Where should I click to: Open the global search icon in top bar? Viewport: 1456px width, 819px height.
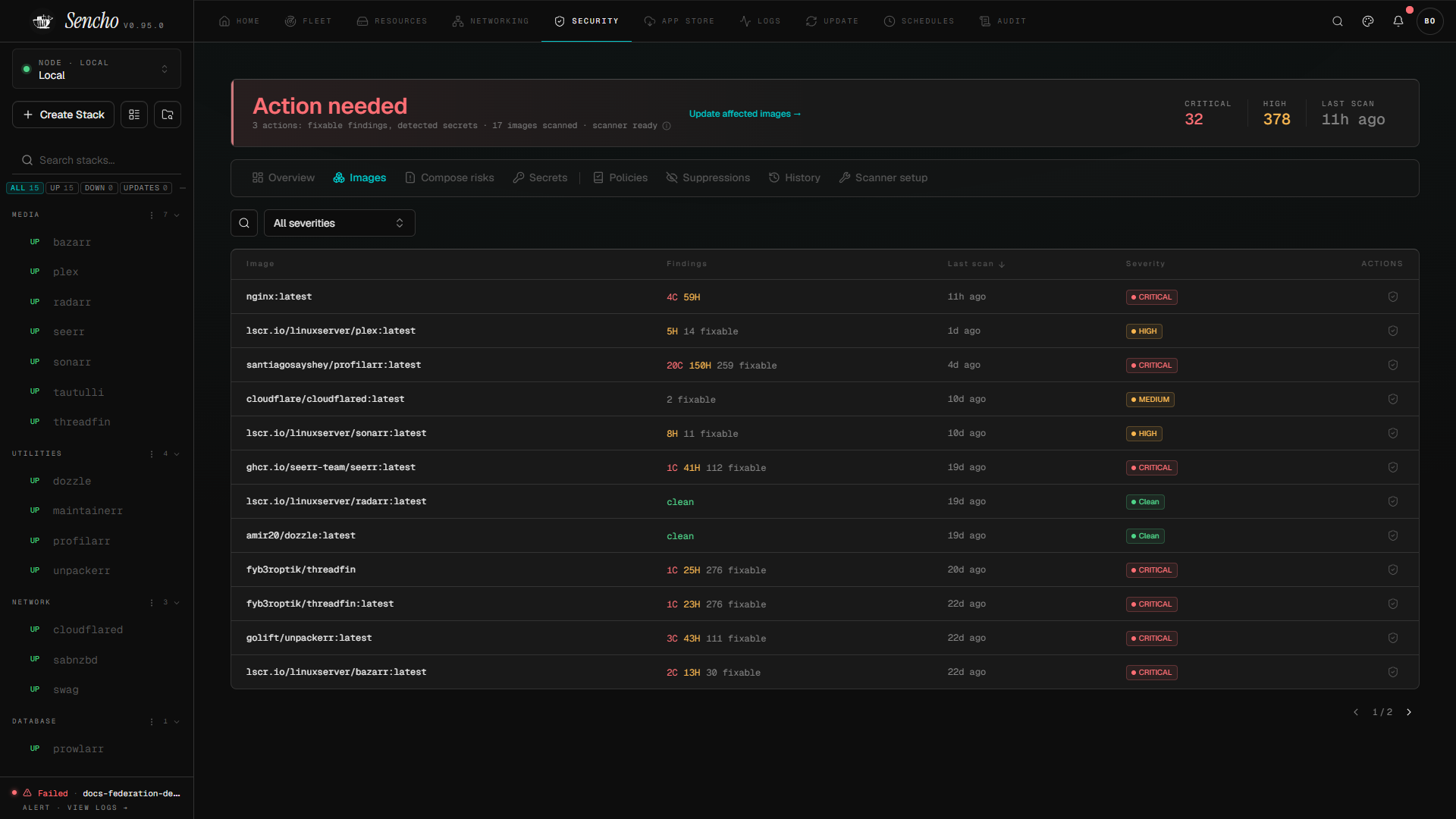[x=1338, y=21]
